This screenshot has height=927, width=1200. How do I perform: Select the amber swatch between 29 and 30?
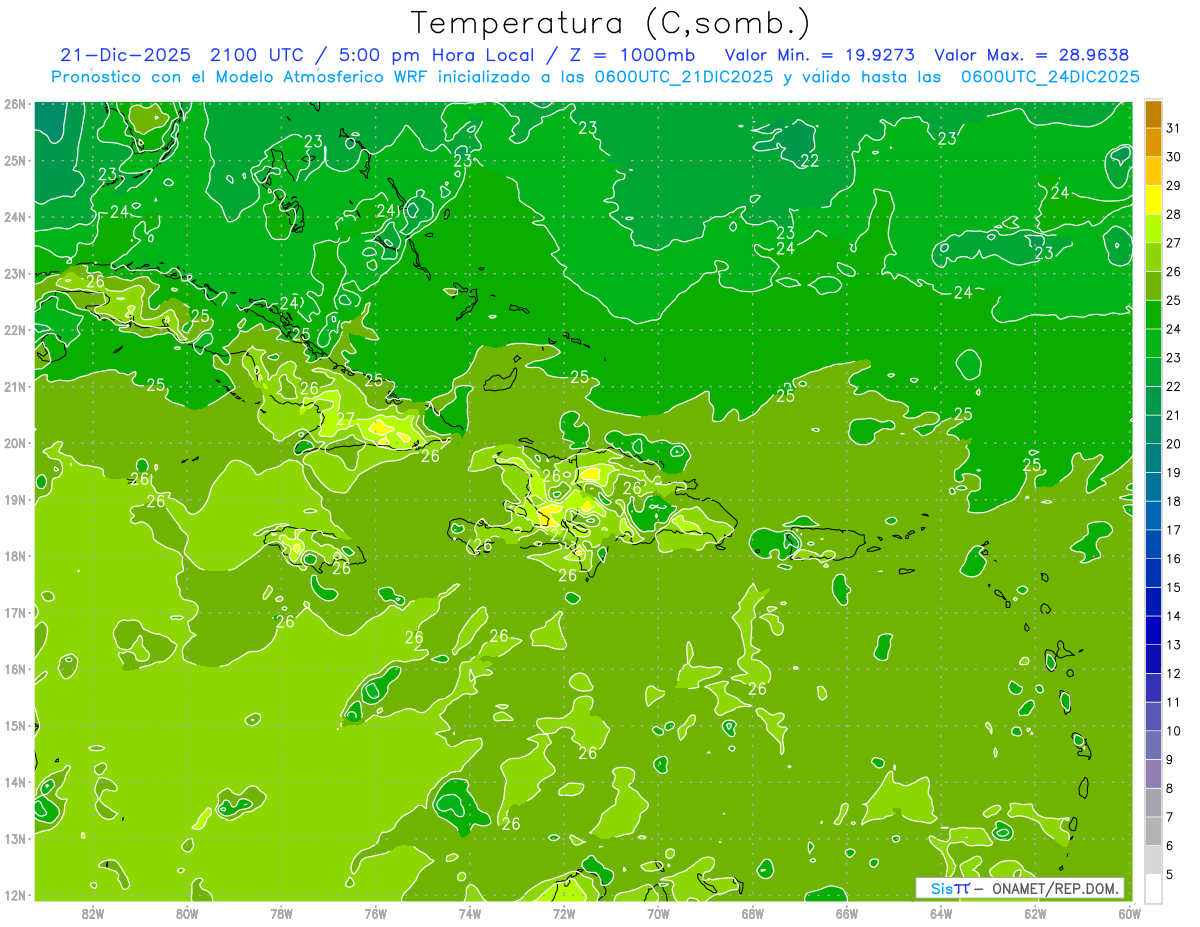point(1153,172)
